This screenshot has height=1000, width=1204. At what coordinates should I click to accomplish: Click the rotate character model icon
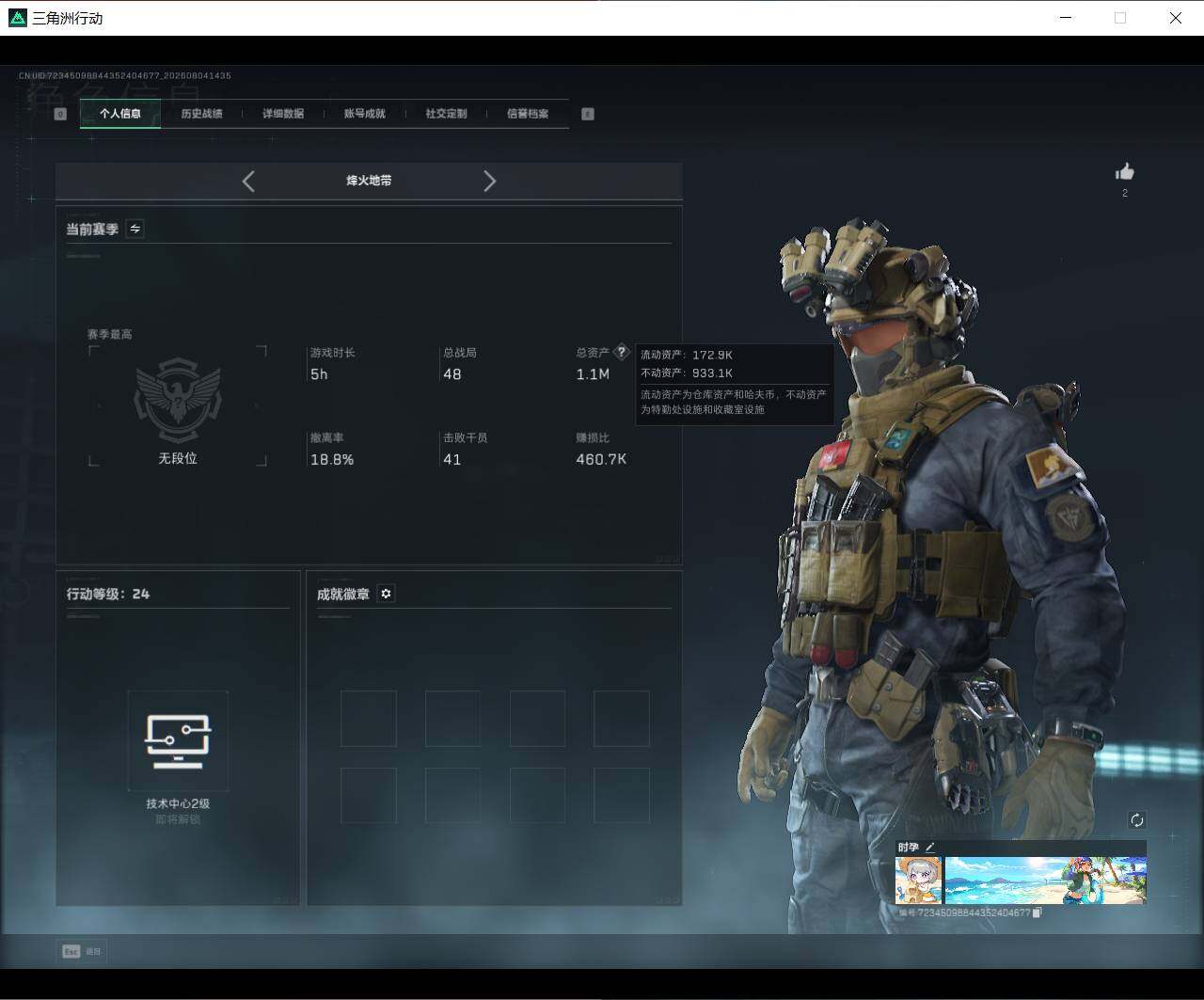click(1136, 820)
